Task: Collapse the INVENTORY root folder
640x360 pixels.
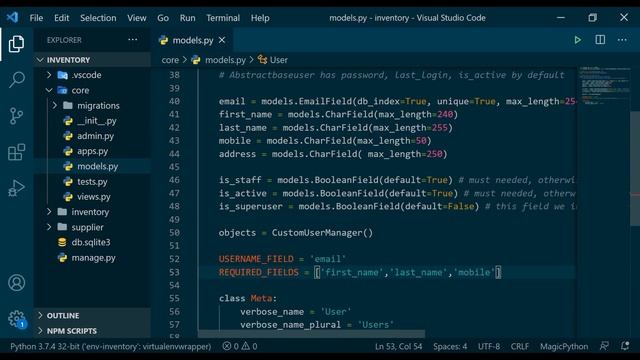Action: 40,60
